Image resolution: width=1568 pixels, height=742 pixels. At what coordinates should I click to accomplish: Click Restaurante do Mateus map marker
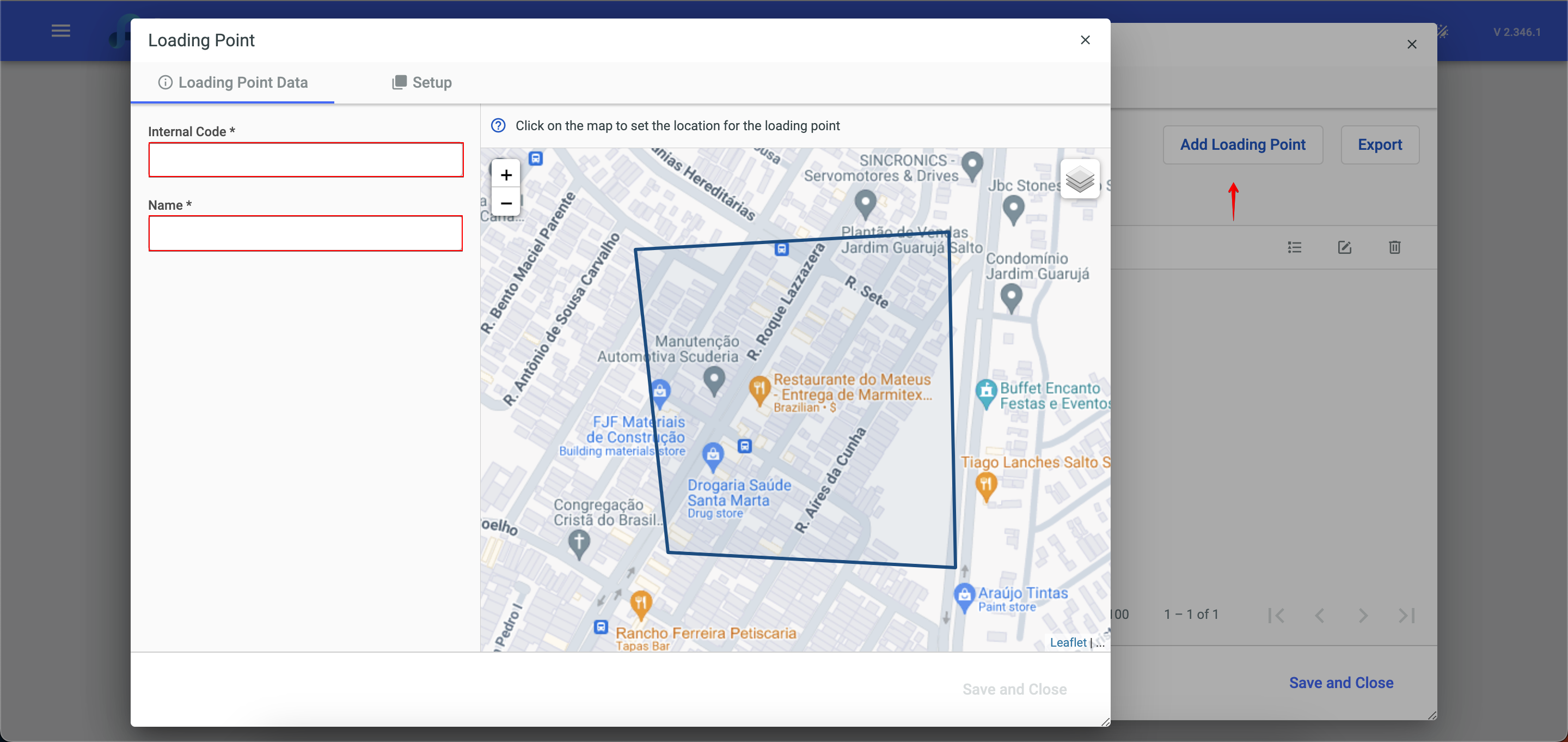coord(759,388)
